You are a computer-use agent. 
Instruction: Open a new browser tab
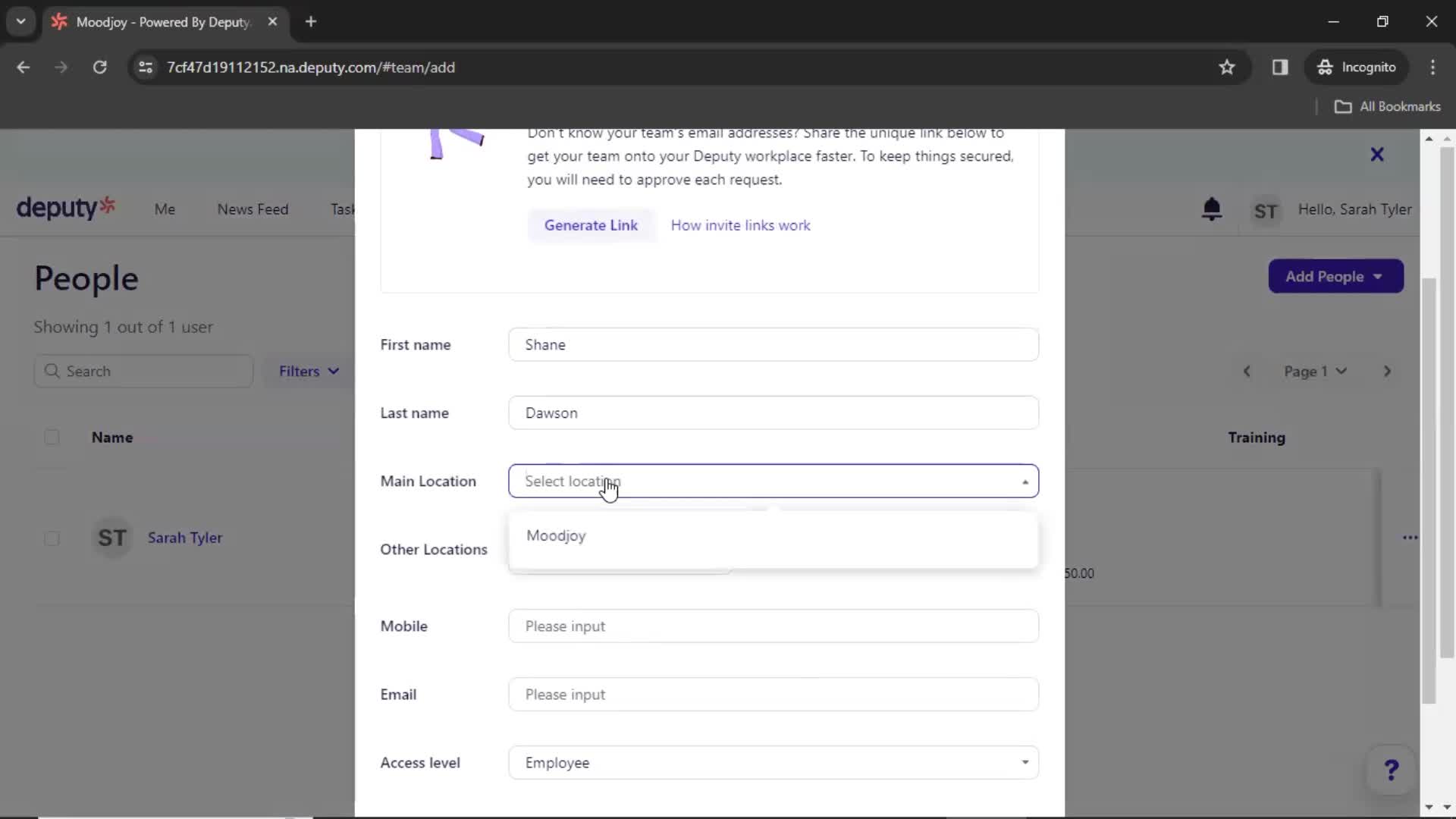(311, 22)
